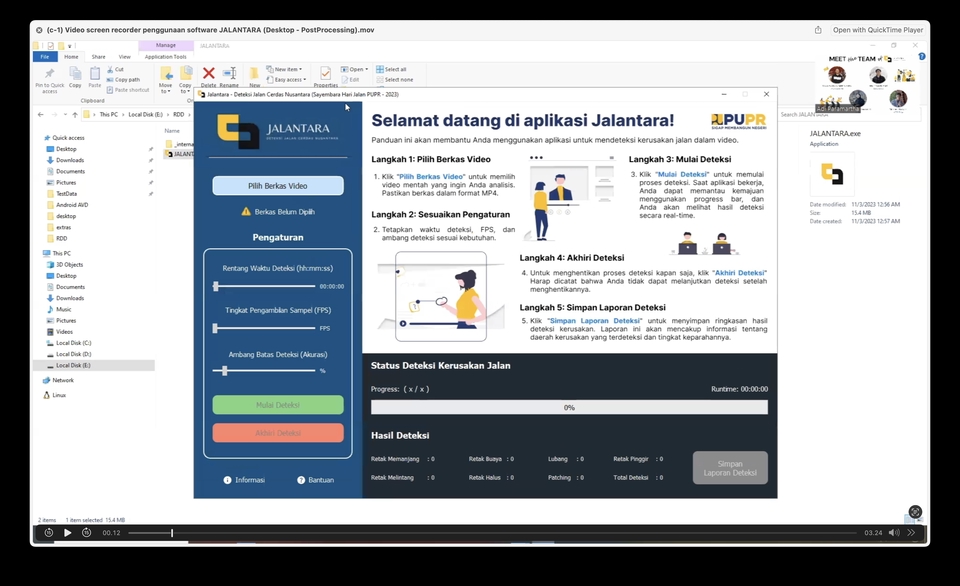Viewport: 960px width, 586px height.
Task: Click Local Disk (E:) in address bar
Action: pos(146,115)
